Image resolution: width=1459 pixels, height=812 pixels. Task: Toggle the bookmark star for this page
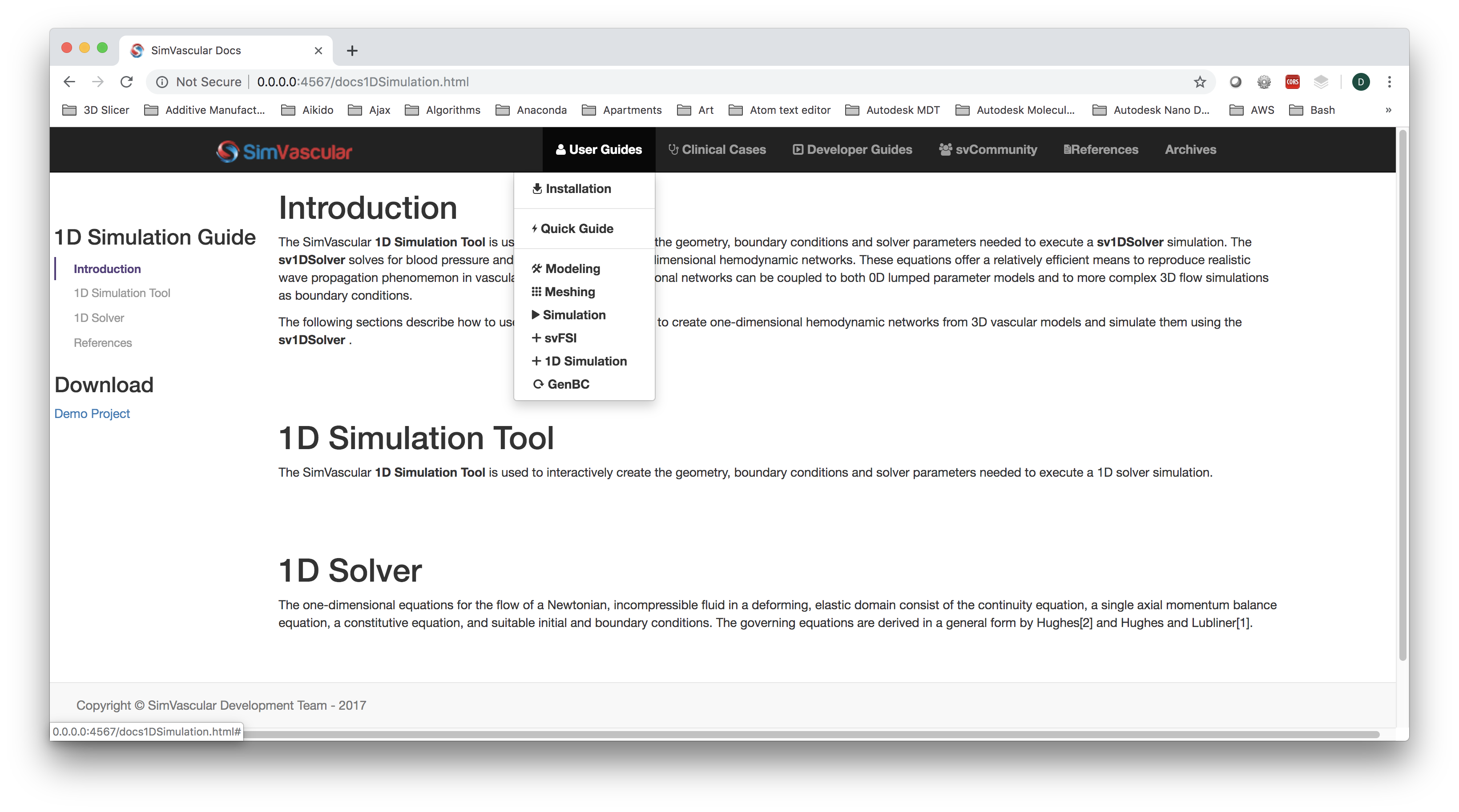pos(1200,81)
